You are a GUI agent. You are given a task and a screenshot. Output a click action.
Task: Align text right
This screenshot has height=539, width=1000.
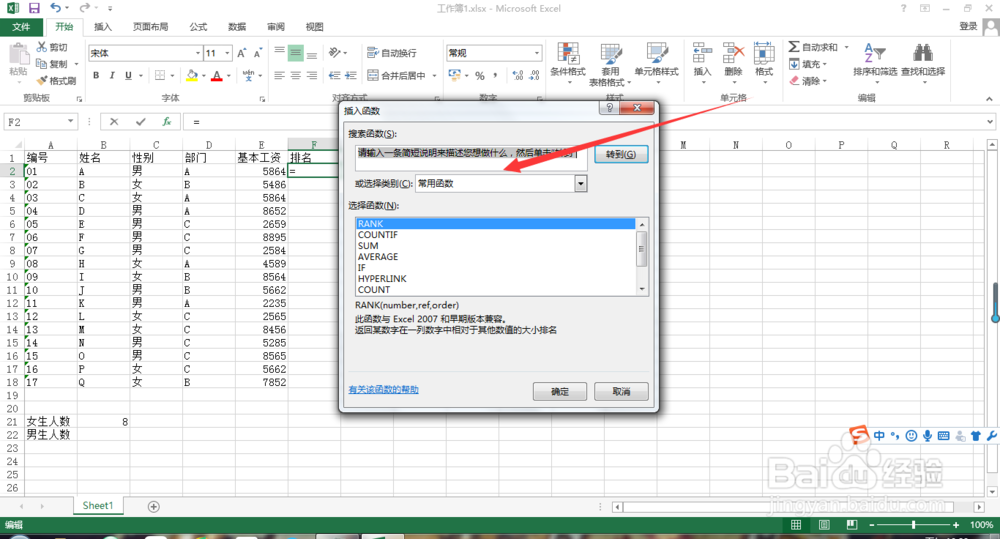pos(311,75)
